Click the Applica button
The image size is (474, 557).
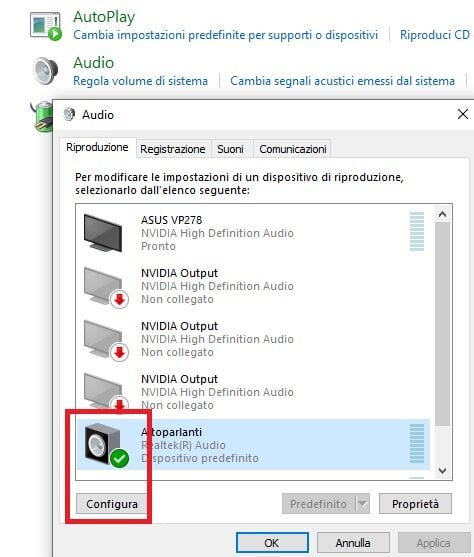click(x=434, y=543)
